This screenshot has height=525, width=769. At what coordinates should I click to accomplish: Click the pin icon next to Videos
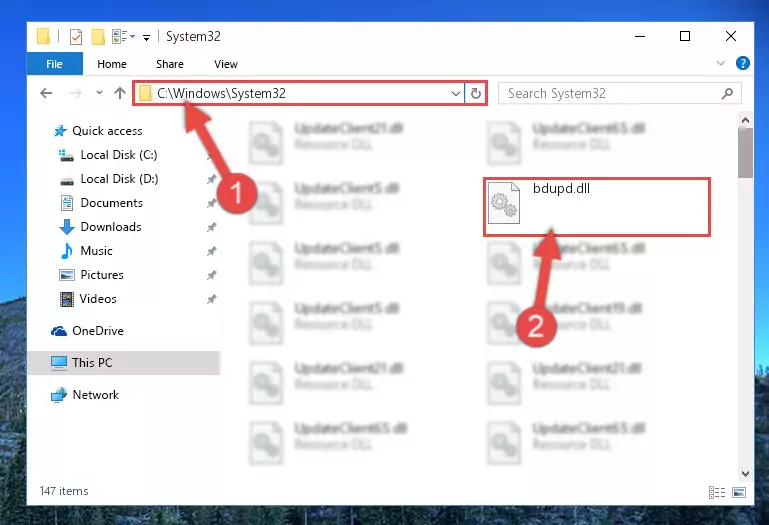(211, 299)
